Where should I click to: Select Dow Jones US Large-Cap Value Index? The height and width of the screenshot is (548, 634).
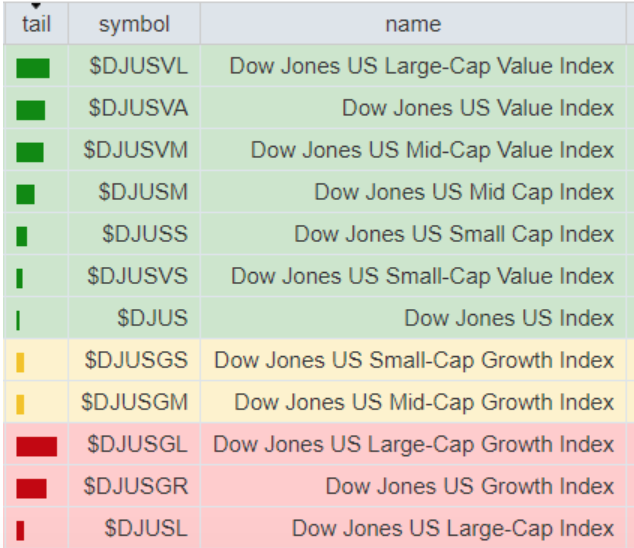point(421,67)
